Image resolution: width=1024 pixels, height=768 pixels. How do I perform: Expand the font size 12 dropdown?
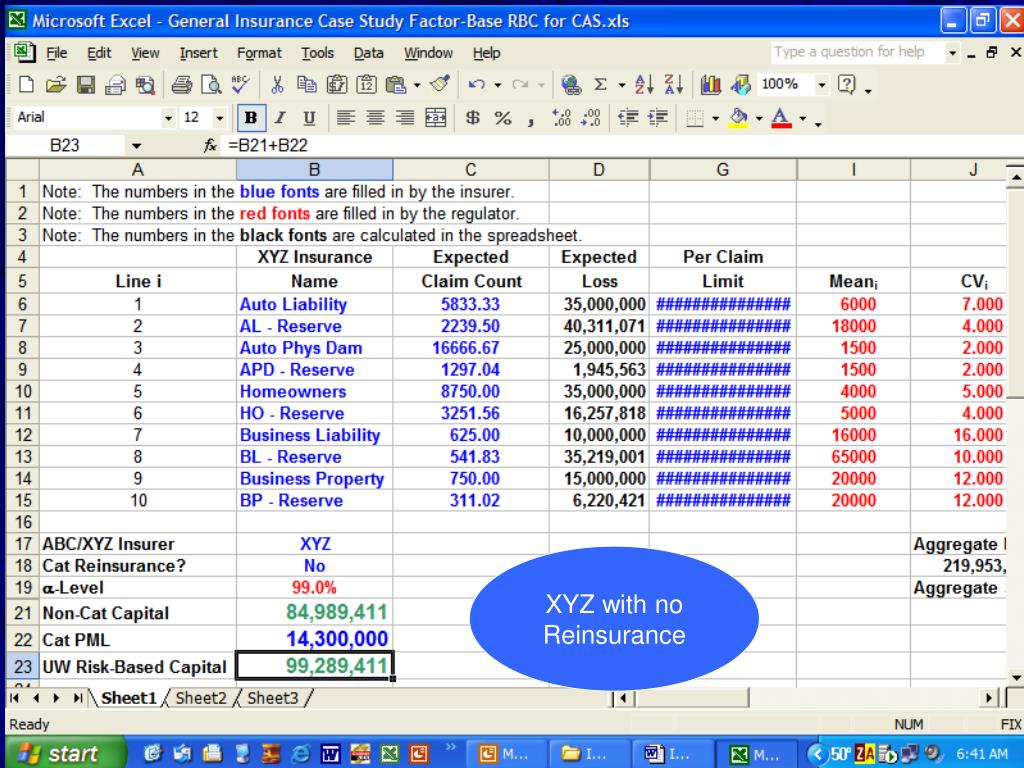[x=220, y=118]
